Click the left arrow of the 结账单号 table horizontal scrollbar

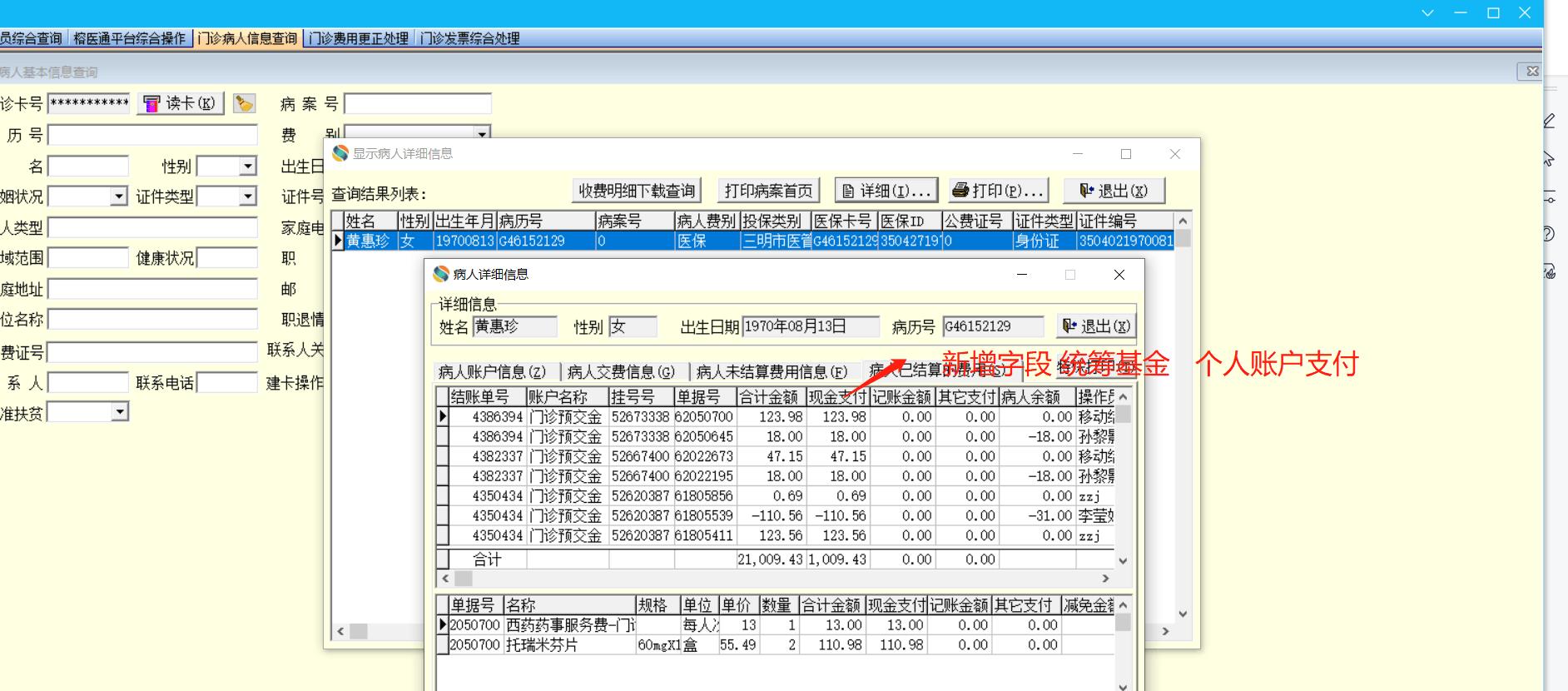[445, 578]
